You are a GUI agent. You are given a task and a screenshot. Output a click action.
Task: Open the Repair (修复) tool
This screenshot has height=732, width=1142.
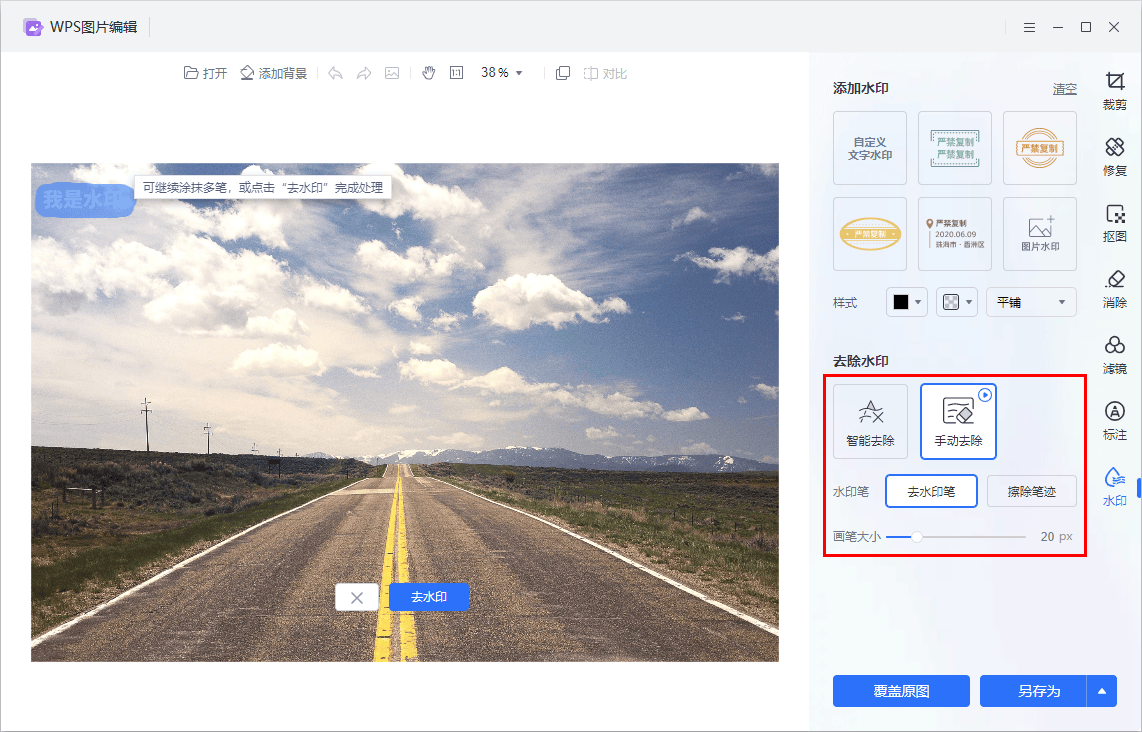pos(1114,156)
